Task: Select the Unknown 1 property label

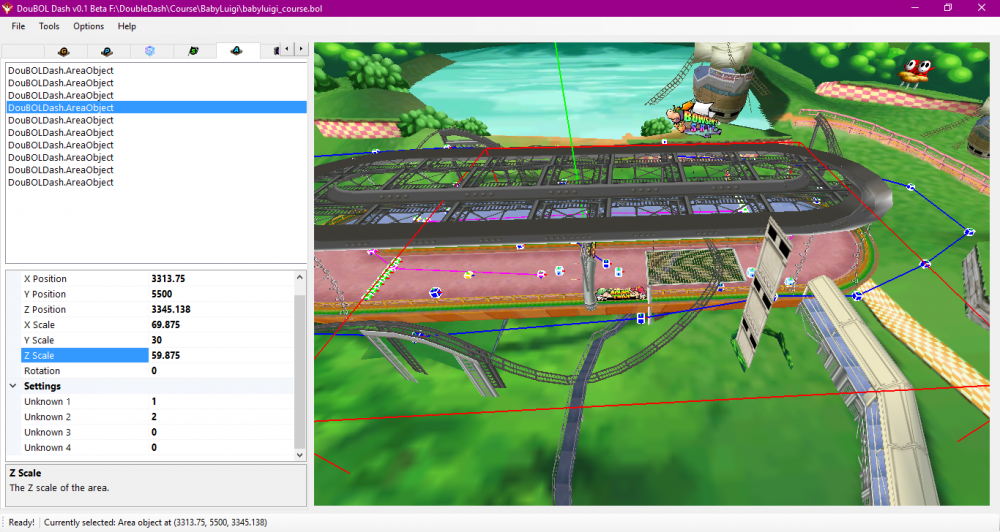Action: tap(47, 401)
